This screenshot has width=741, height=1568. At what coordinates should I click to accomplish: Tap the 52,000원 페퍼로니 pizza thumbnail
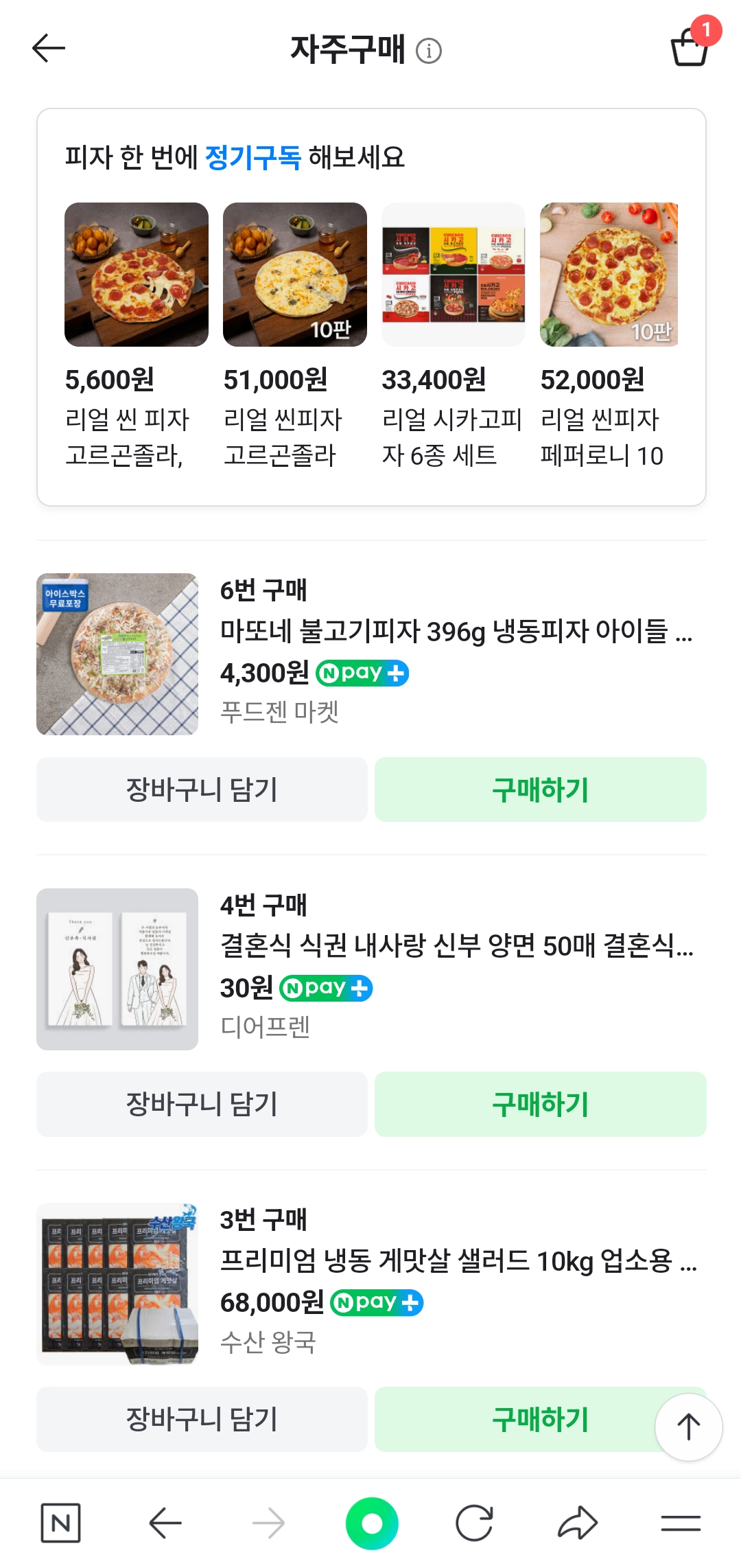coord(609,275)
